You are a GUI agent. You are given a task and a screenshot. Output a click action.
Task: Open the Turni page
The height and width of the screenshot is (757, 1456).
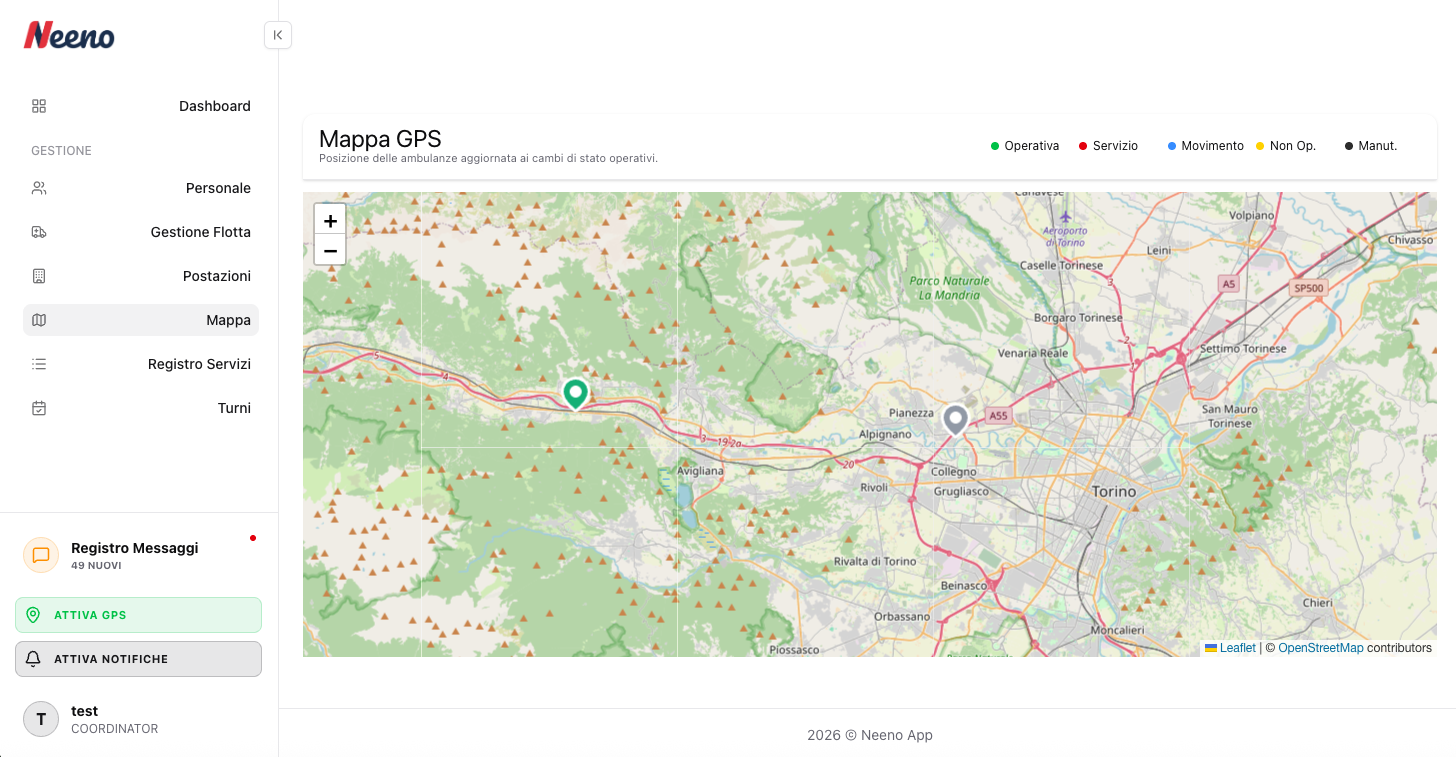coord(141,408)
